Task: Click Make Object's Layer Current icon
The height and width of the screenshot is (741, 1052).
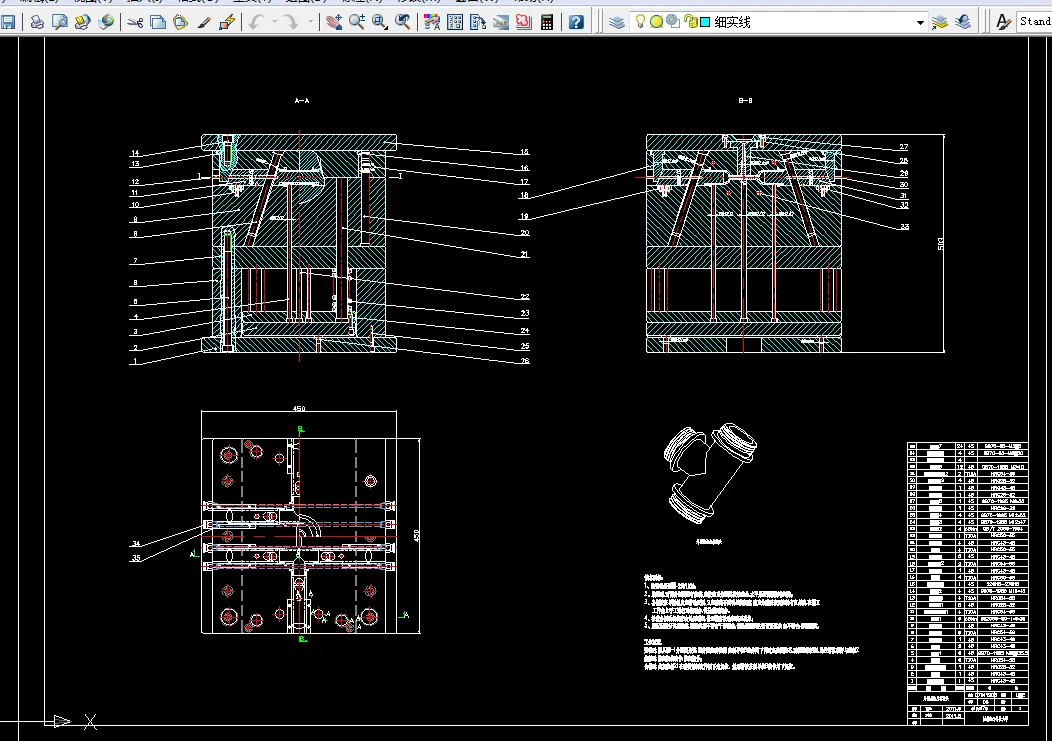Action: 939,22
